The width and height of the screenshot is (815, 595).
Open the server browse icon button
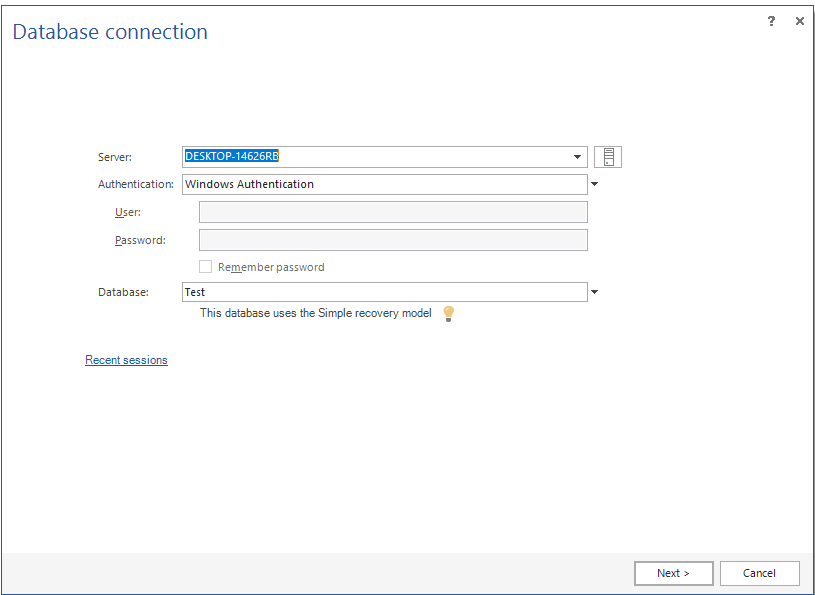(608, 157)
